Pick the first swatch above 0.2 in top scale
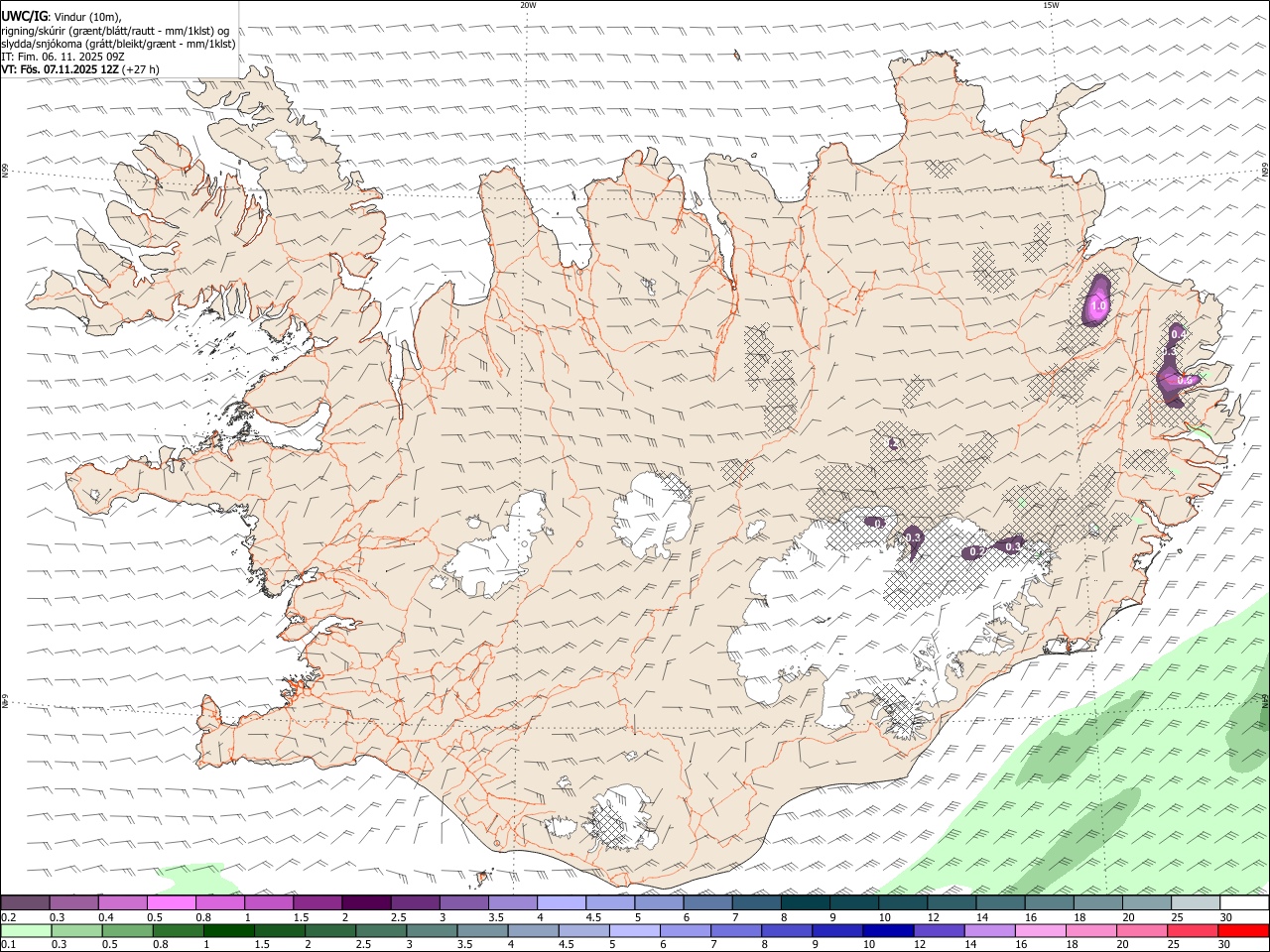 pos(25,903)
